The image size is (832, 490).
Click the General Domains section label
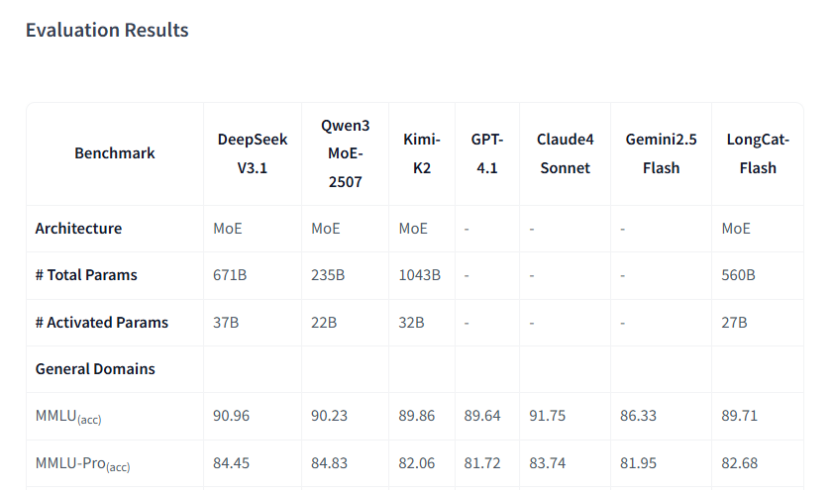click(x=95, y=369)
